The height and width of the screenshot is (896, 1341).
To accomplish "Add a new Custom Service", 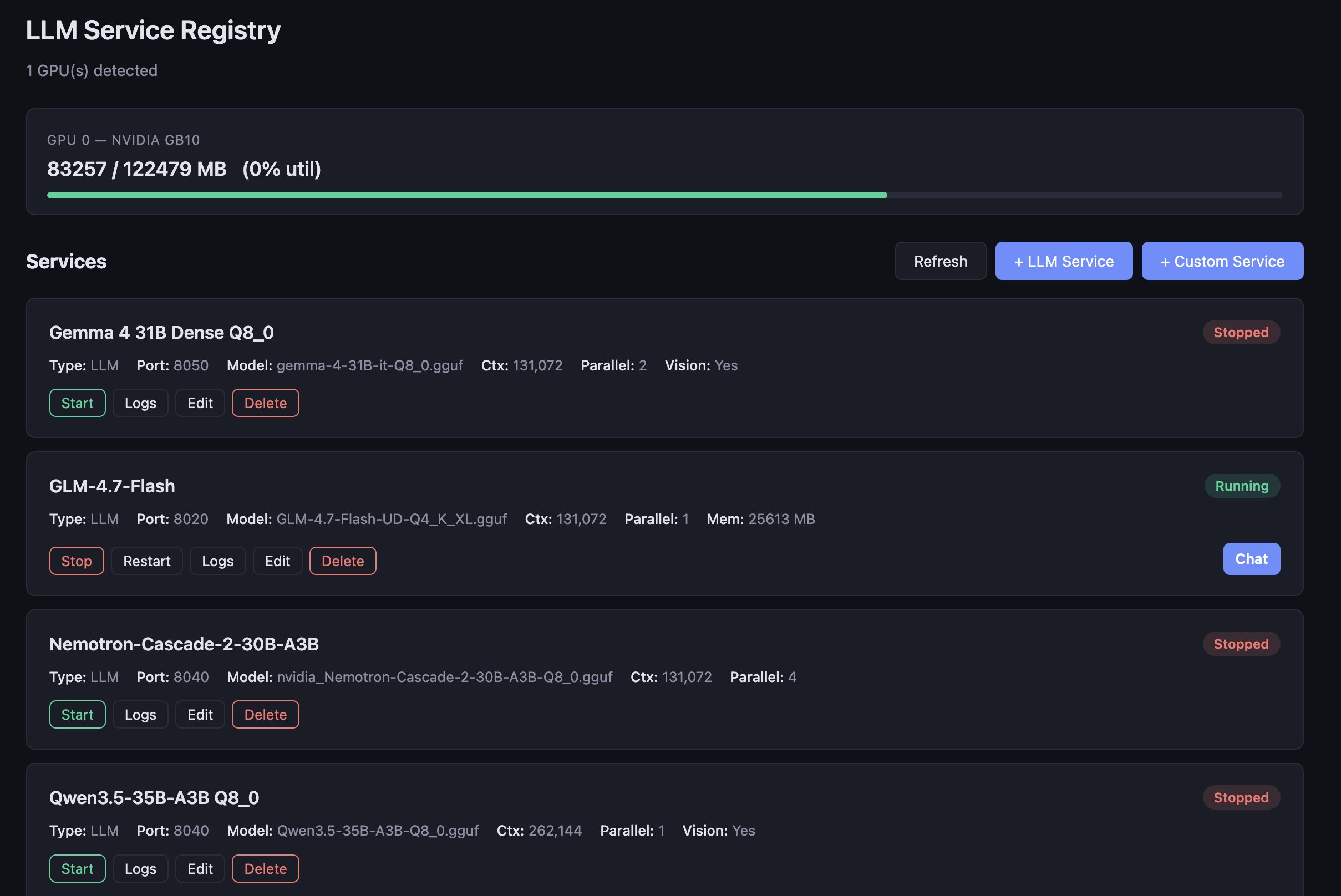I will coord(1222,261).
